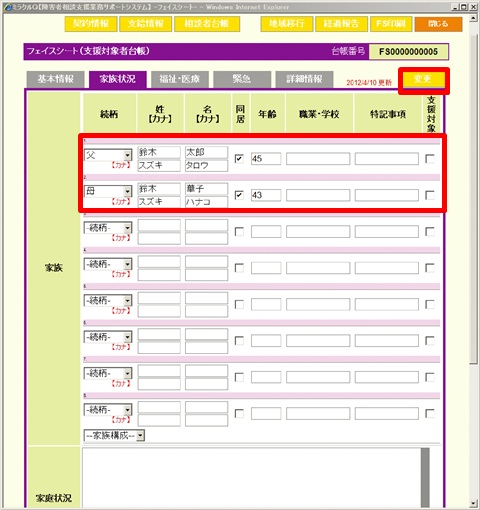Open the 支給情報 page
The image size is (480, 510).
(146, 24)
